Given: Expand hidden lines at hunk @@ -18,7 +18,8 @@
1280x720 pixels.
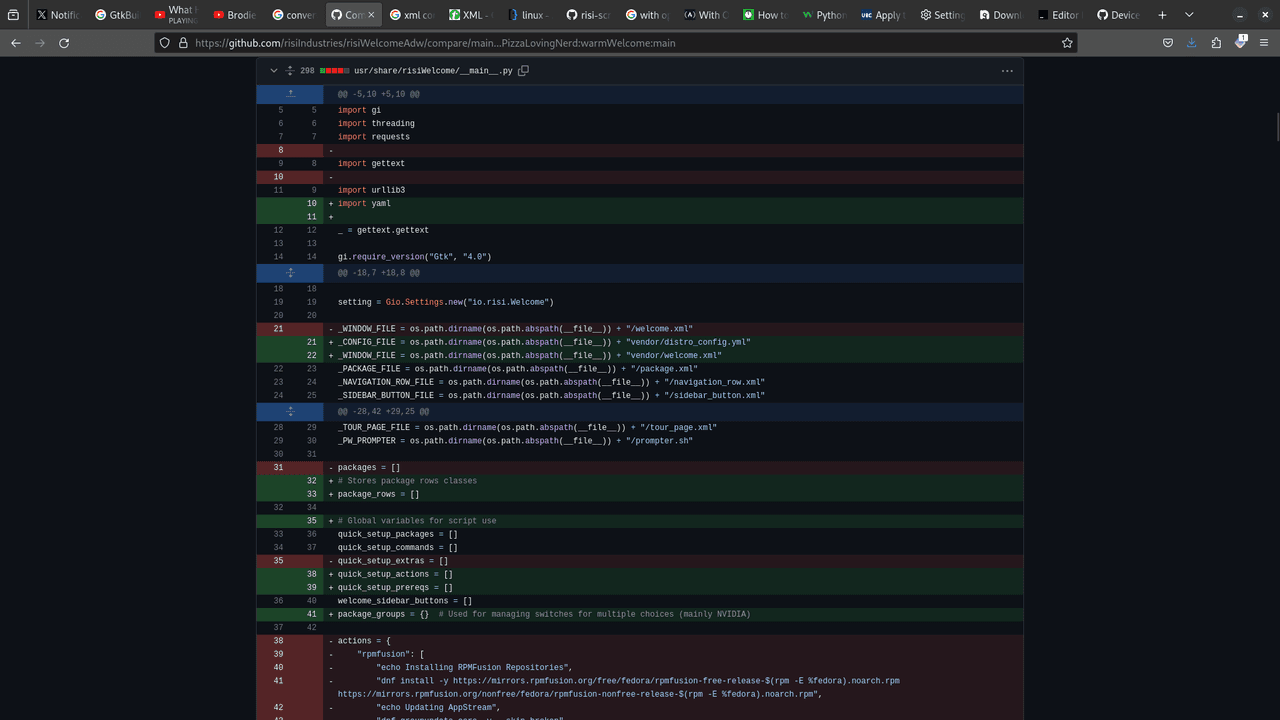Looking at the screenshot, I should coord(290,272).
